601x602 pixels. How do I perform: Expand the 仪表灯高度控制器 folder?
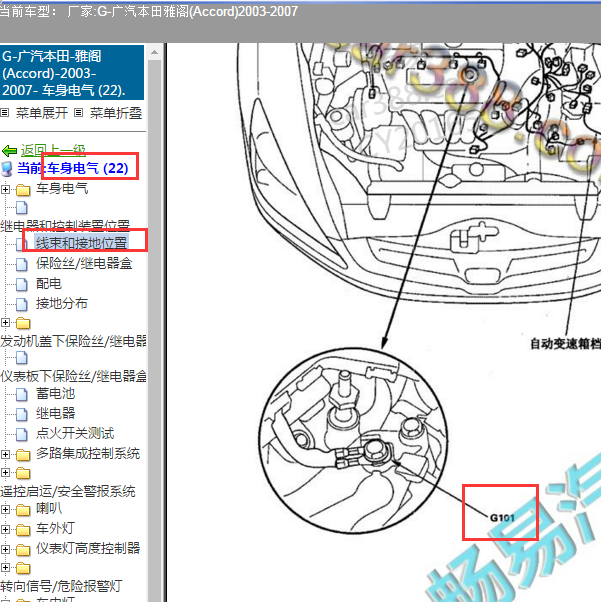tap(5, 549)
